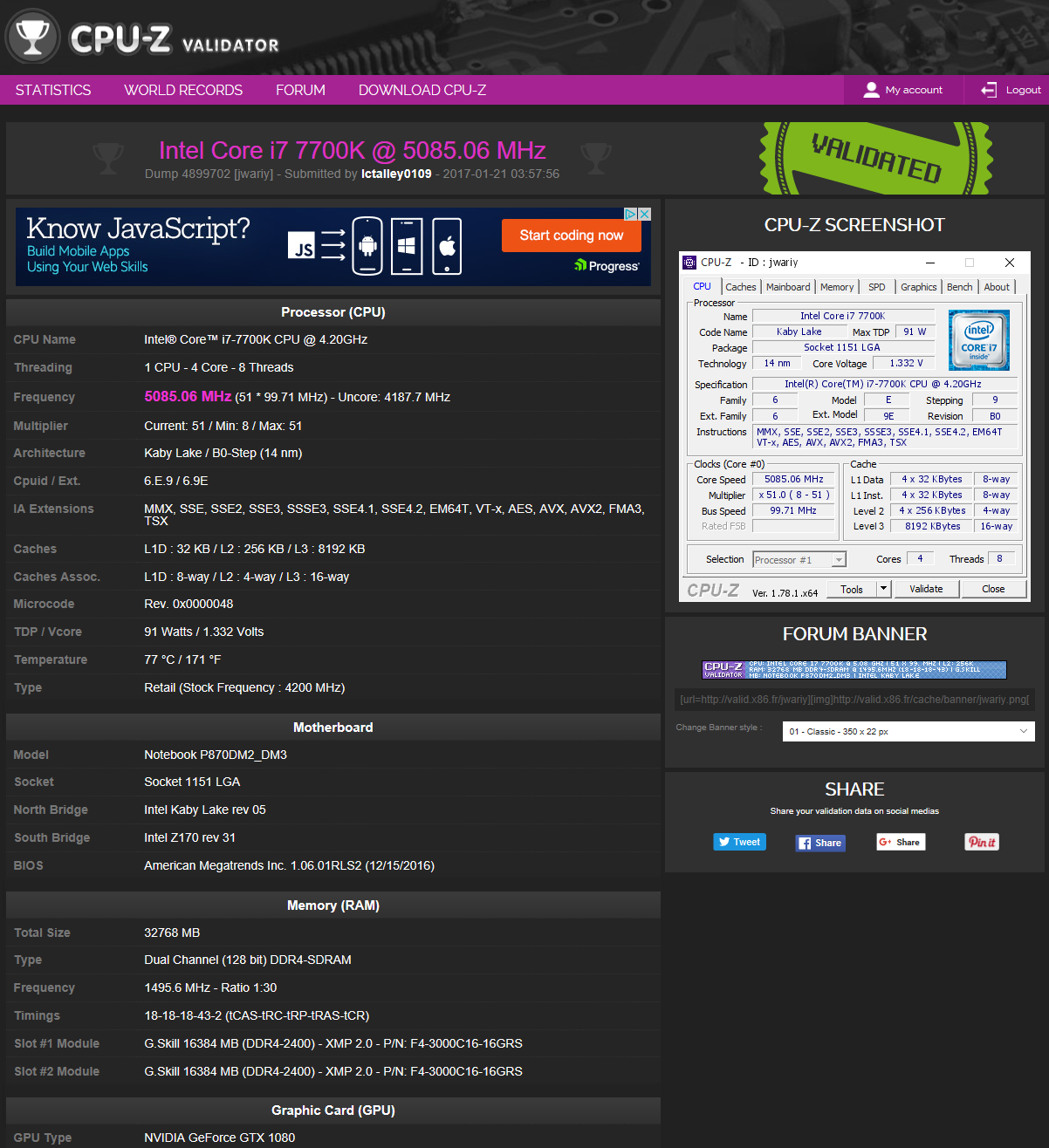Open the DOWNLOAD CPU-Z page
This screenshot has height=1148, width=1049.
tap(422, 90)
